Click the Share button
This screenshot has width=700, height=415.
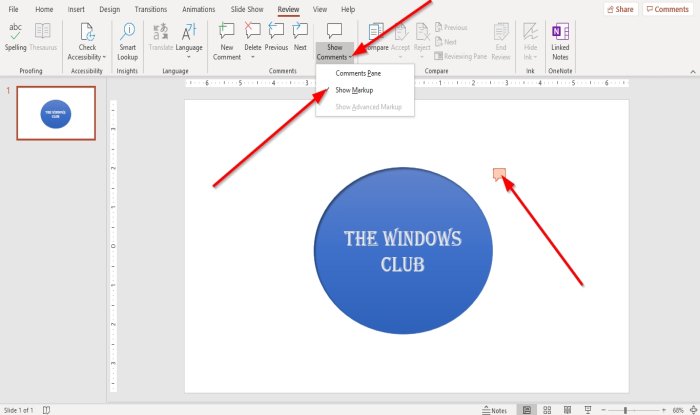click(x=621, y=9)
